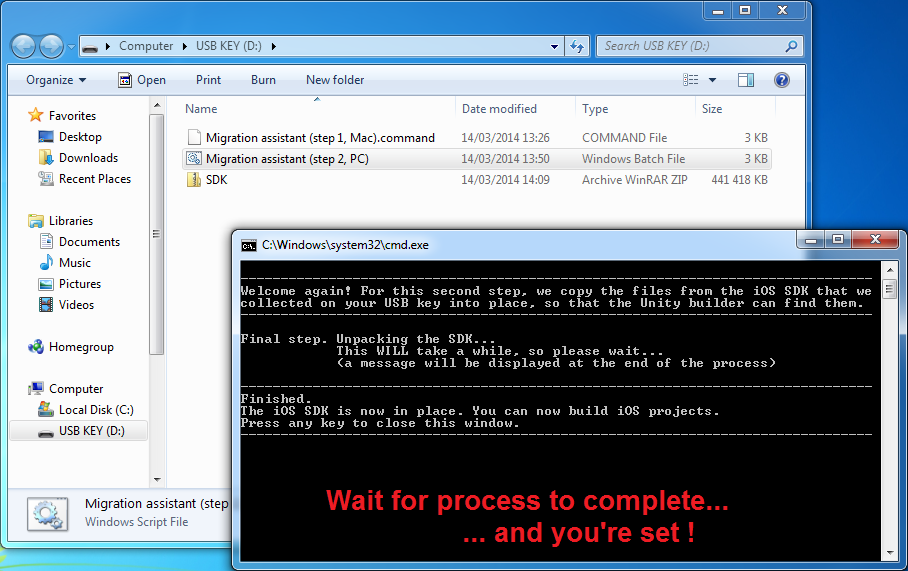Click the SDK archive folder icon
The height and width of the screenshot is (571, 908).
point(193,180)
